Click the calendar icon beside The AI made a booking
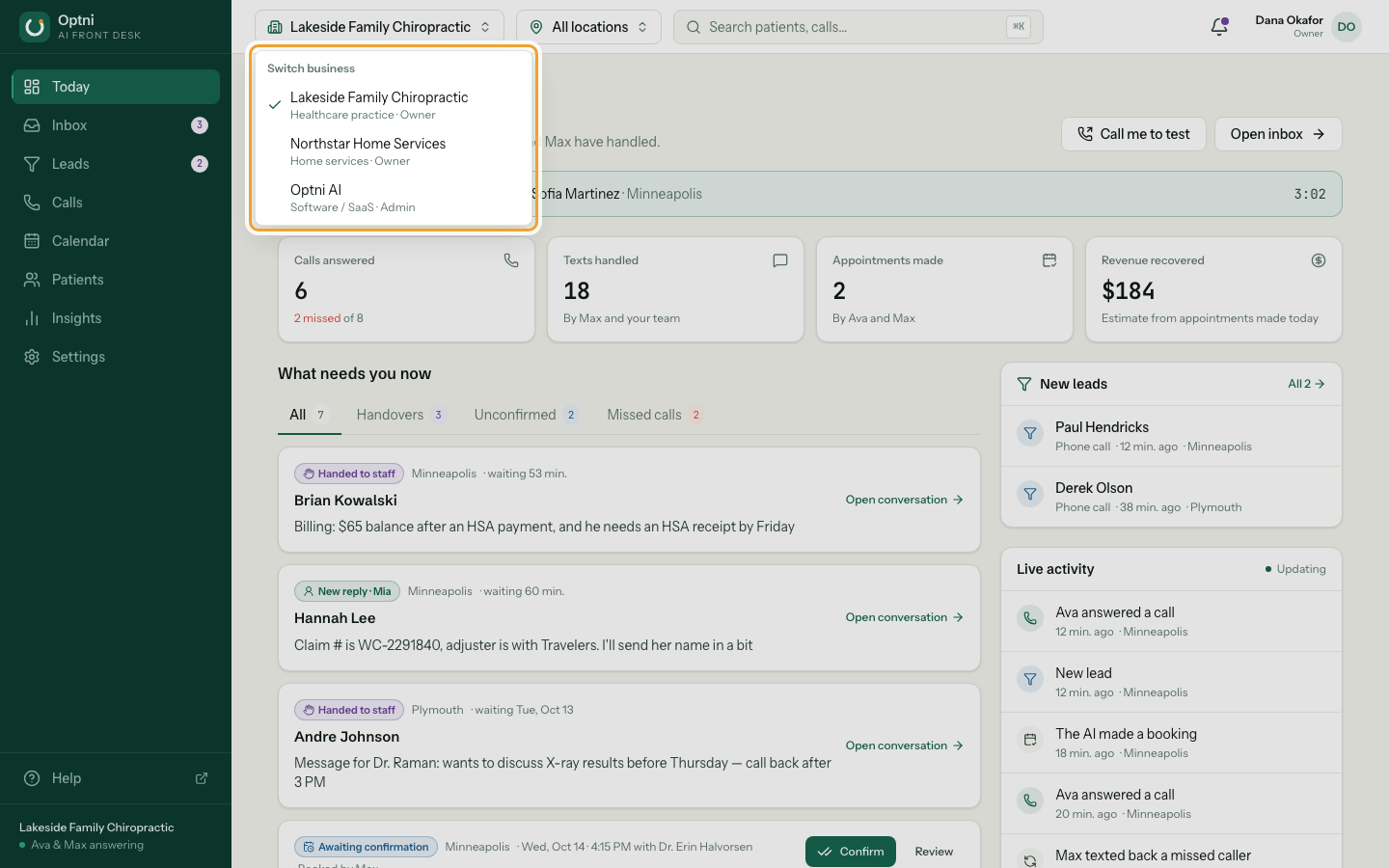The image size is (1389, 868). point(1030,740)
